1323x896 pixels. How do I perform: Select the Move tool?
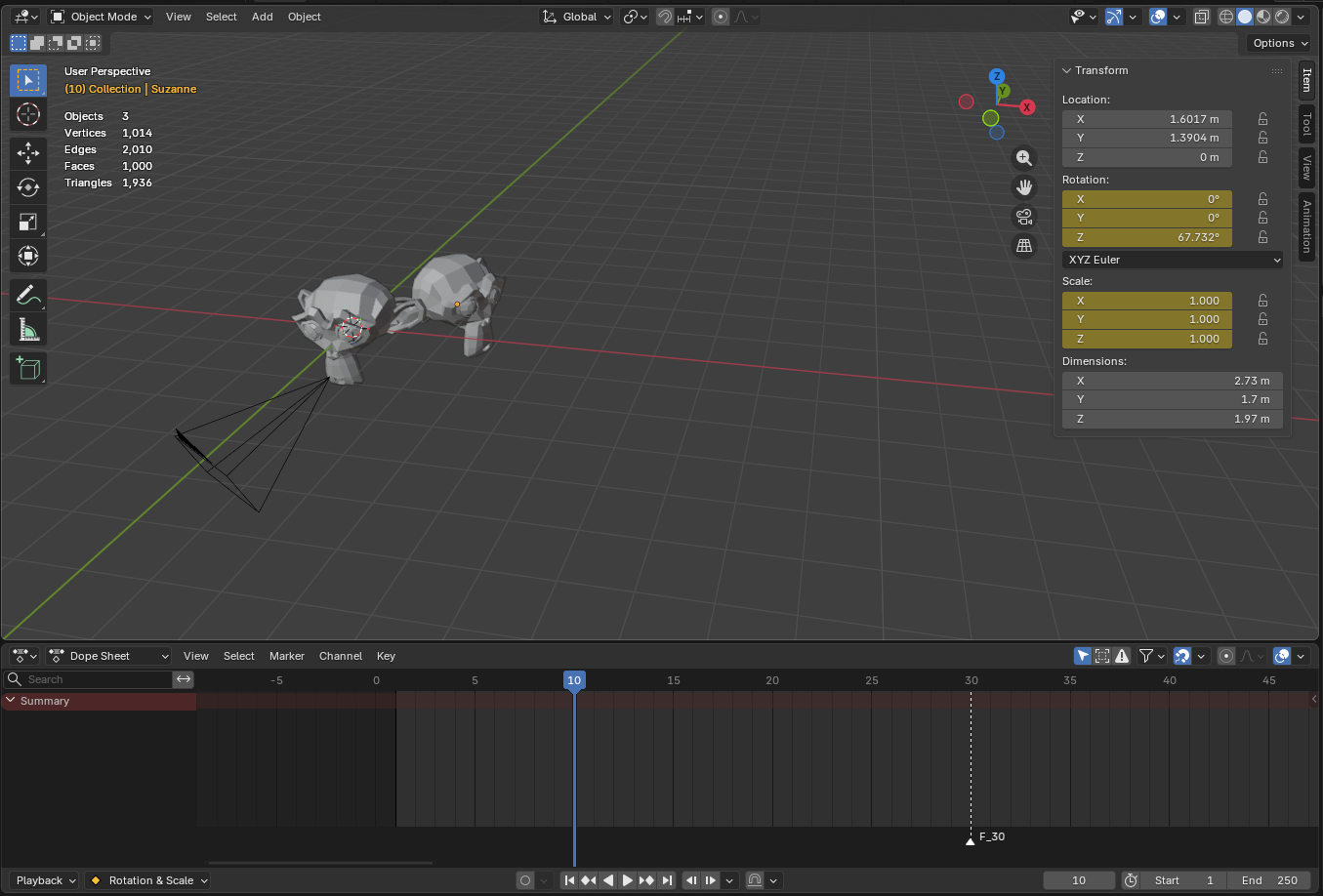pos(28,153)
